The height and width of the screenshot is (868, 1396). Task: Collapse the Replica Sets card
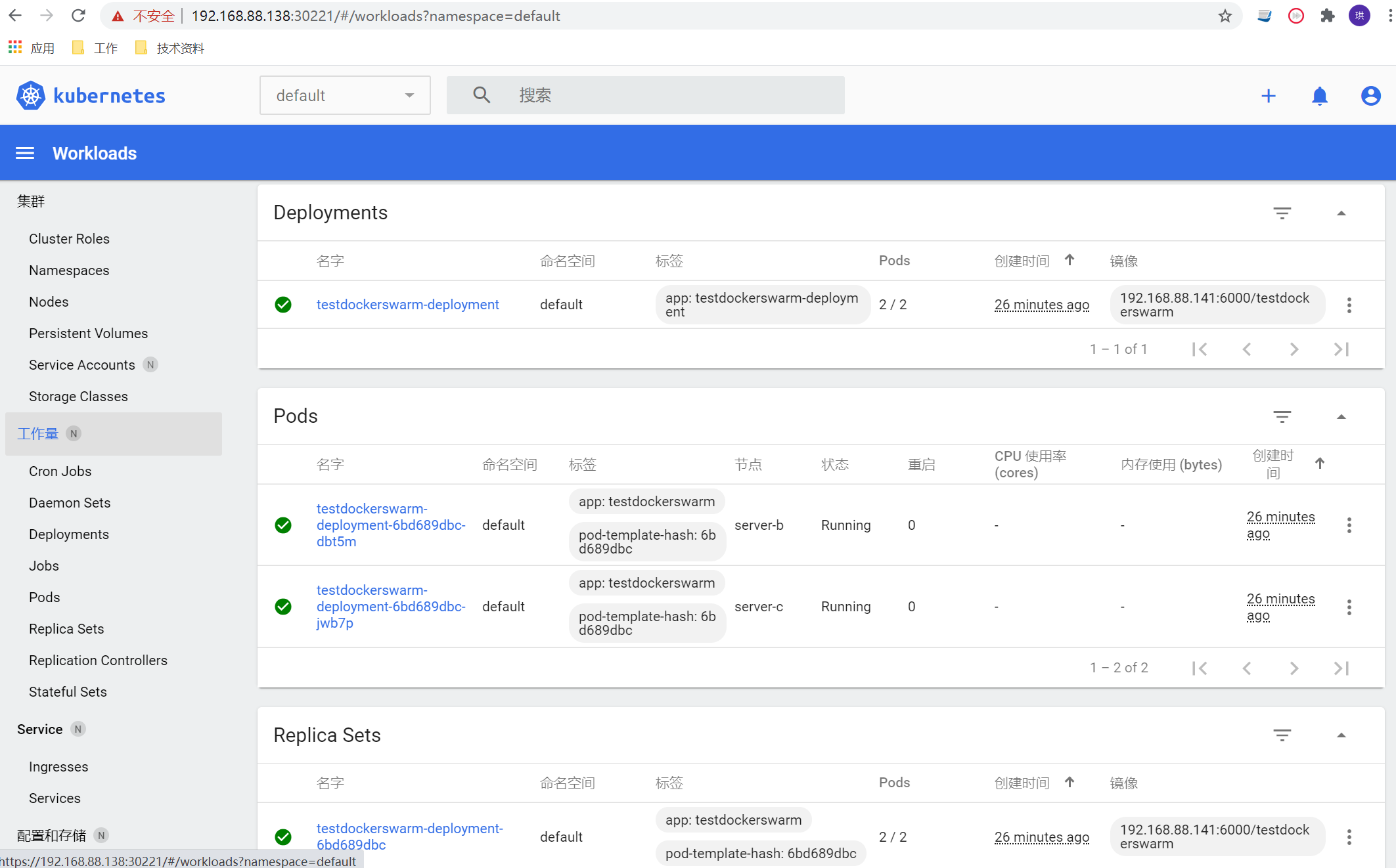[1341, 735]
